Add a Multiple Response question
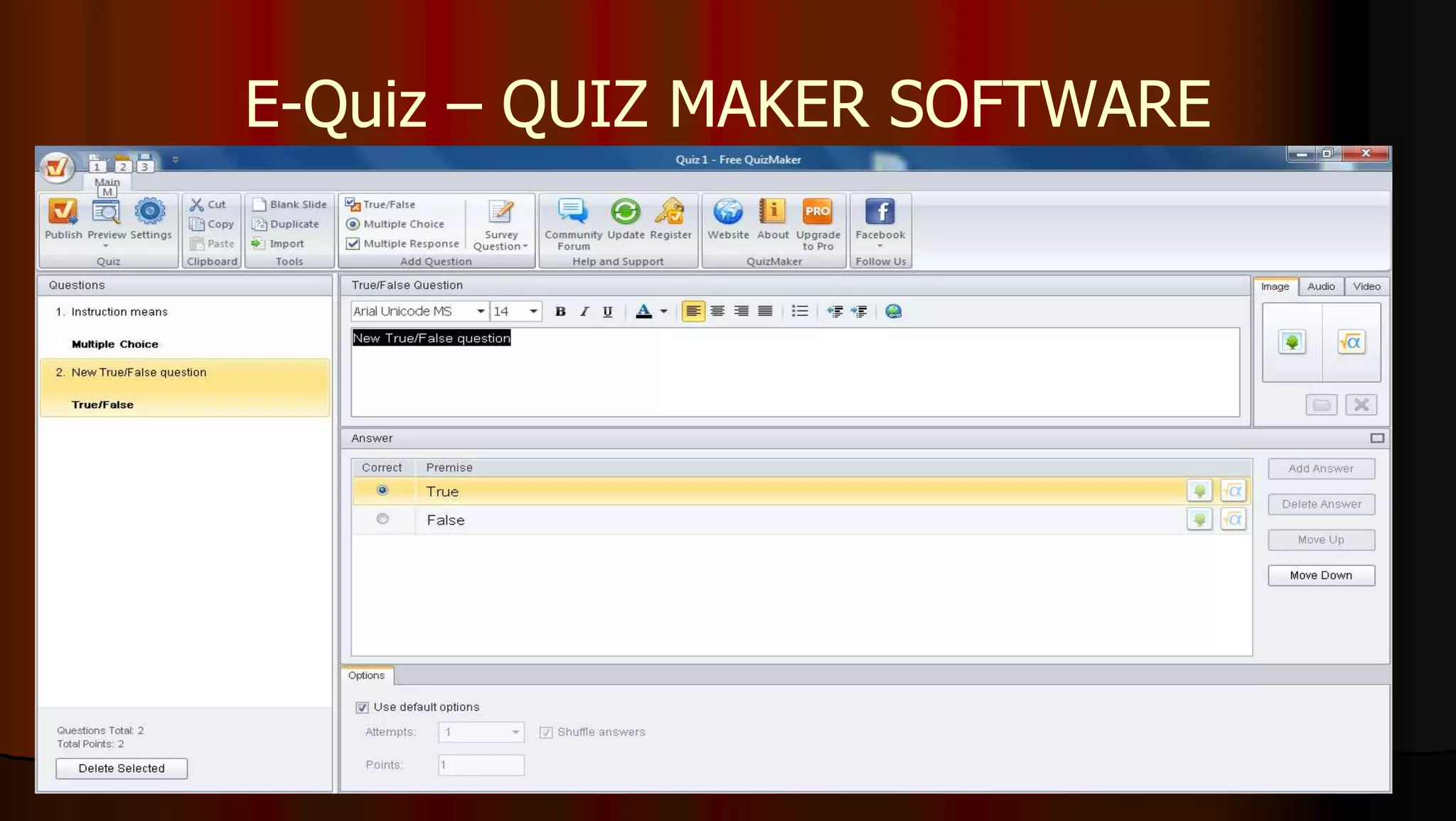Viewport: 1456px width, 821px height. click(x=402, y=244)
